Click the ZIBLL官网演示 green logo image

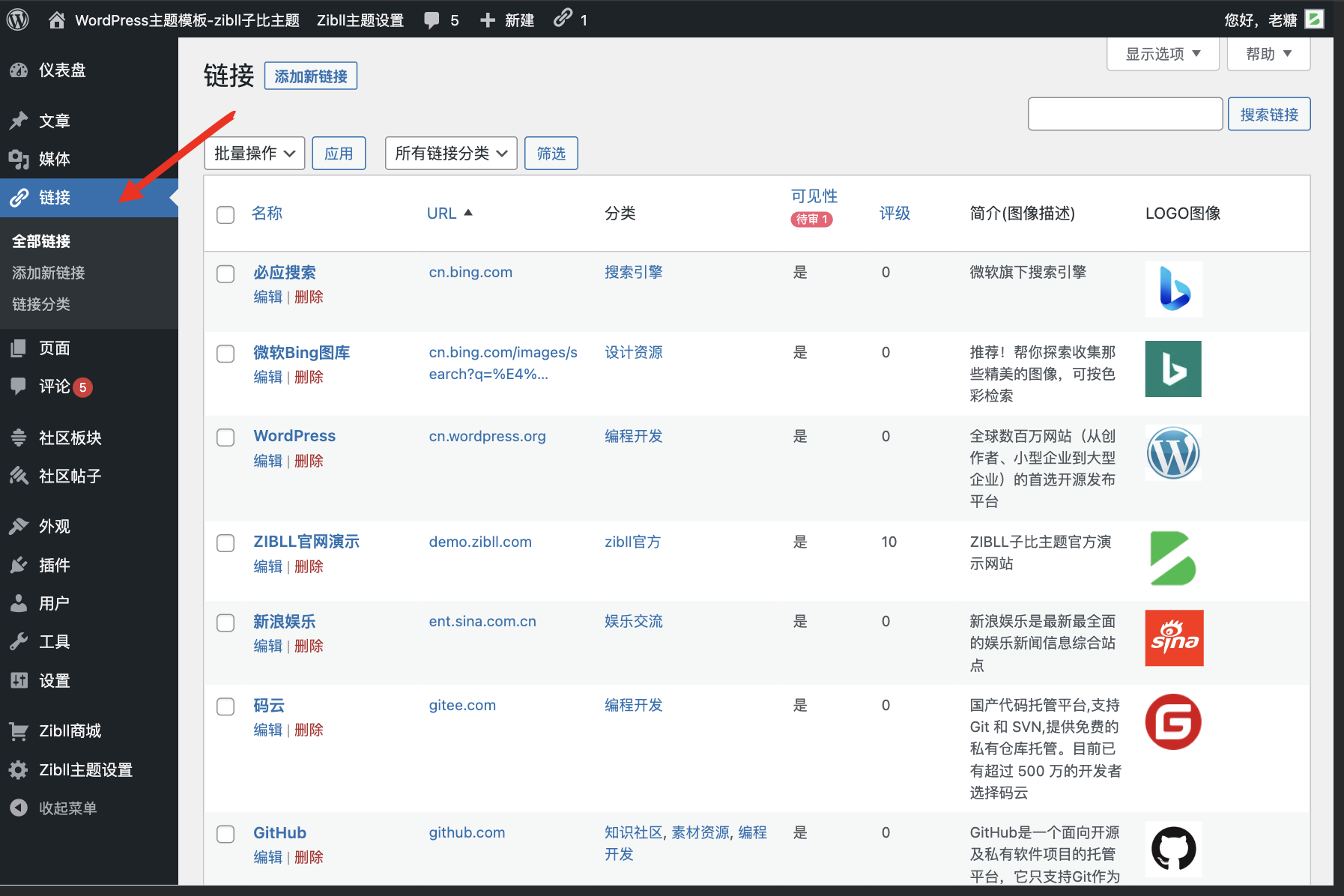coord(1174,559)
